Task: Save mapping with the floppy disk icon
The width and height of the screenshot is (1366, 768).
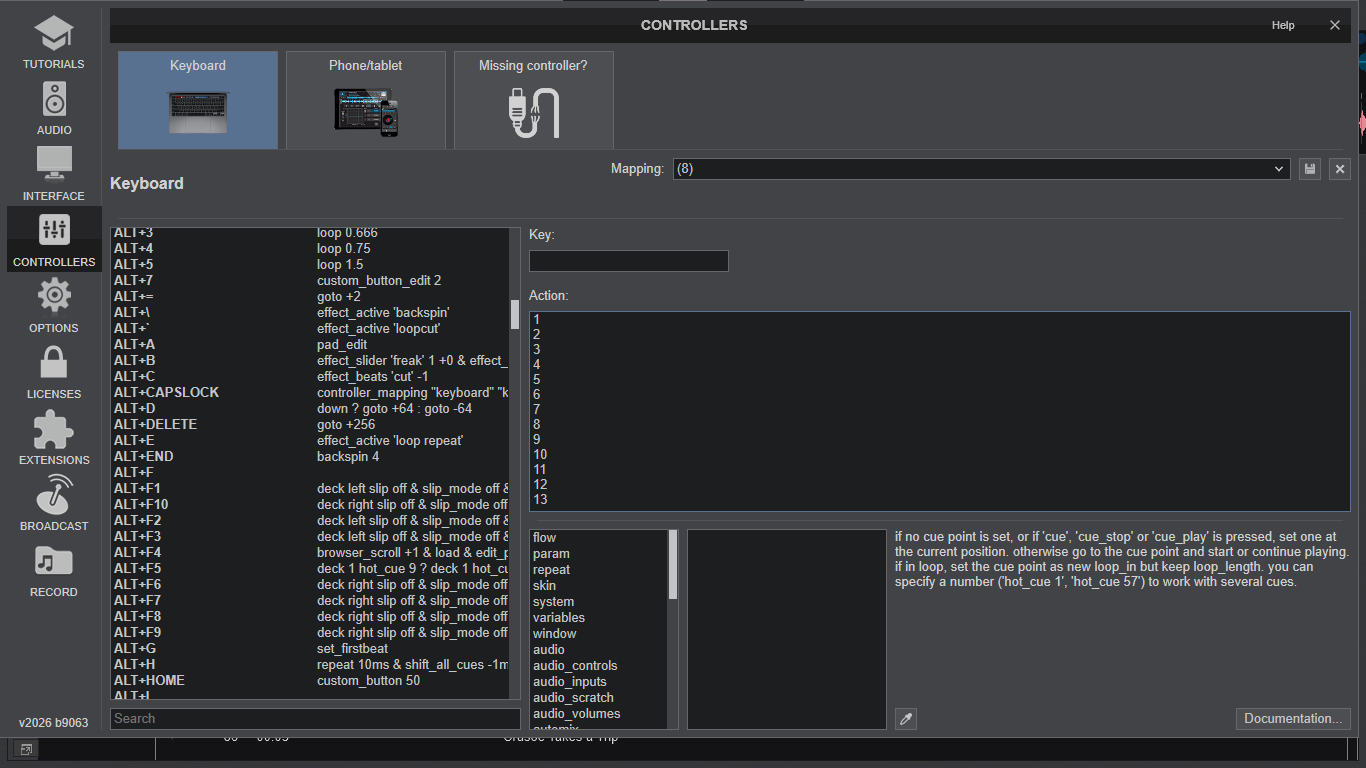Action: [x=1310, y=169]
